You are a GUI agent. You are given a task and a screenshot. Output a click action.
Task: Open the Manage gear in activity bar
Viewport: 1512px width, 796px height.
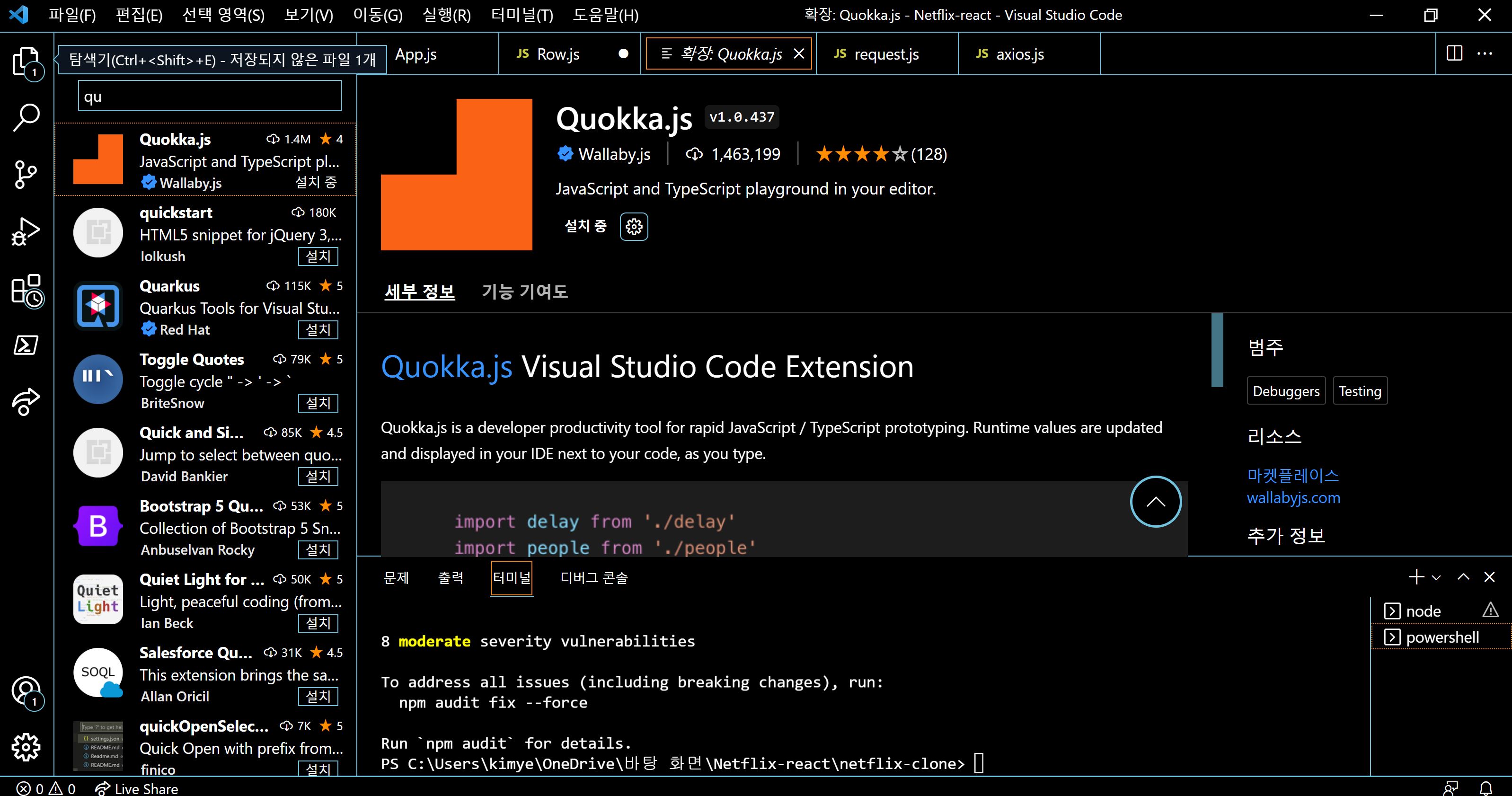tap(26, 747)
